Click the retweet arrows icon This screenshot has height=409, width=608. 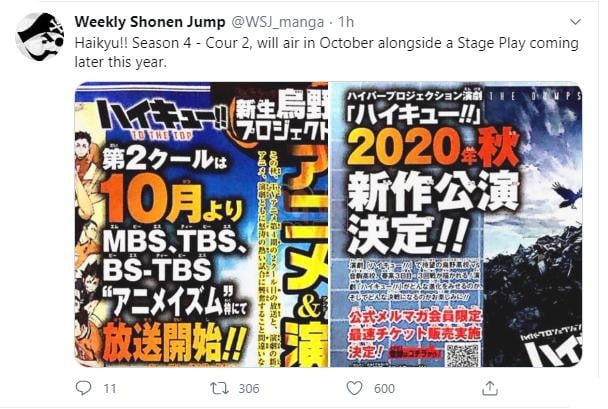point(219,388)
